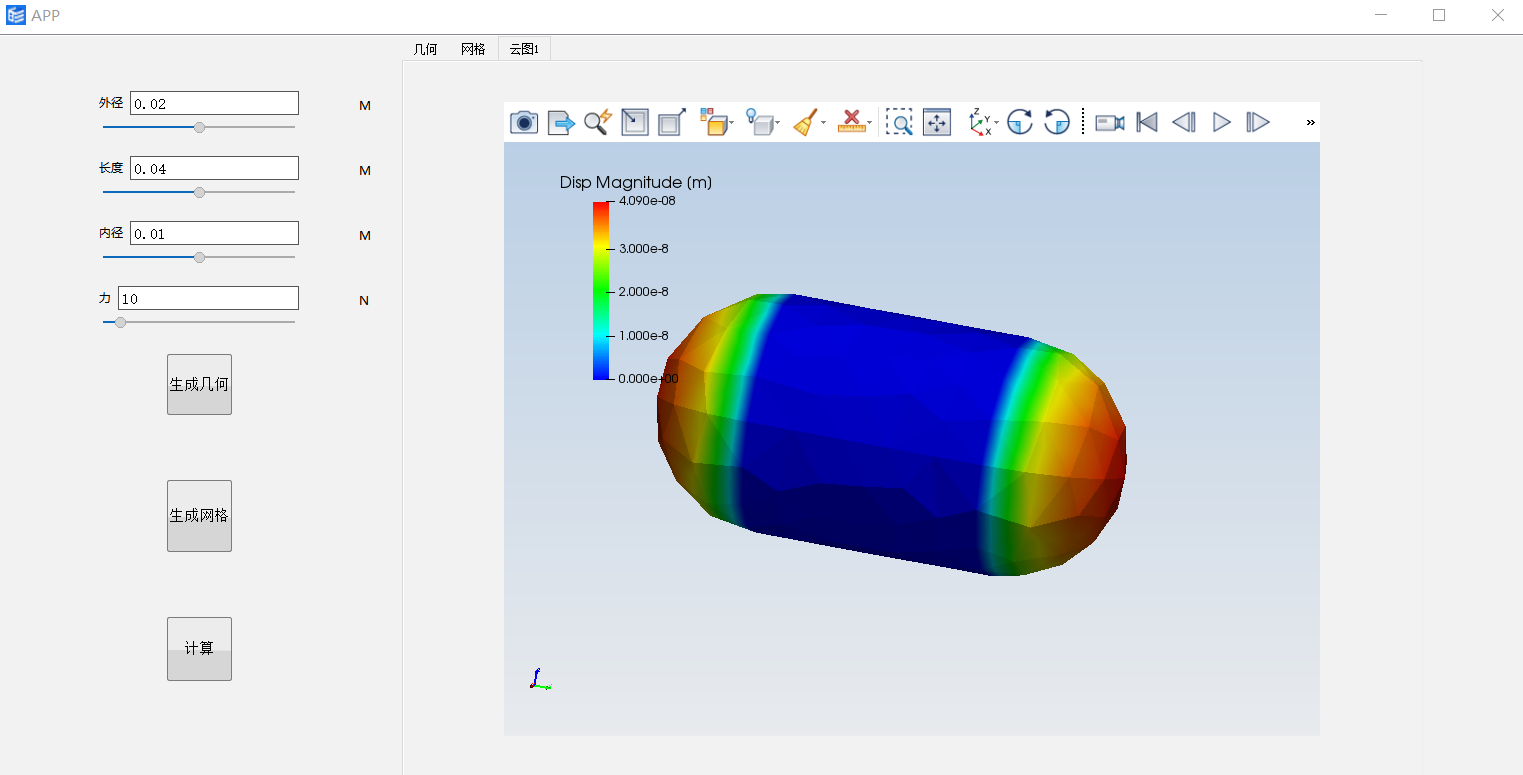Image resolution: width=1523 pixels, height=775 pixels.
Task: Click the 4.090e-08 legend maximum value
Action: tap(647, 201)
